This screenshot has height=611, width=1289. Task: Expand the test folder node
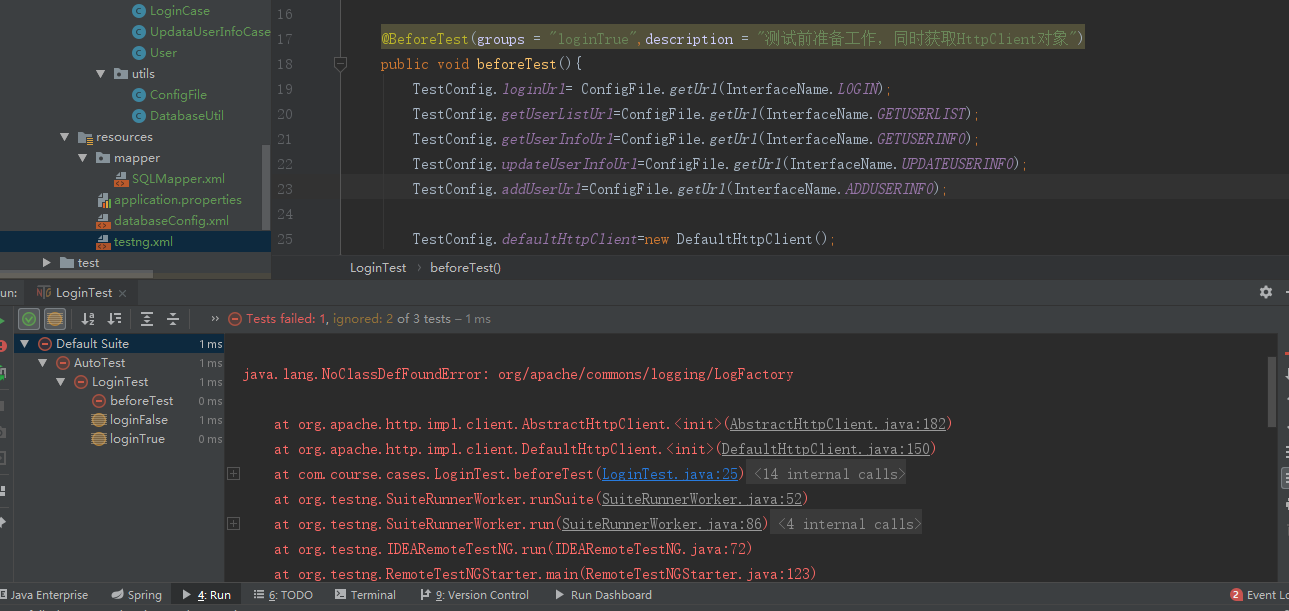47,263
